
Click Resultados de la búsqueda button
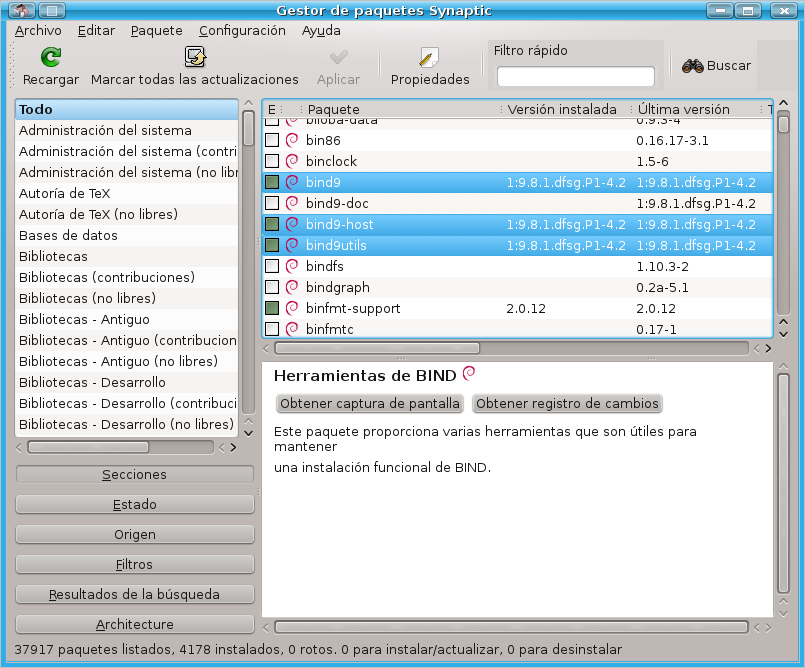point(135,594)
